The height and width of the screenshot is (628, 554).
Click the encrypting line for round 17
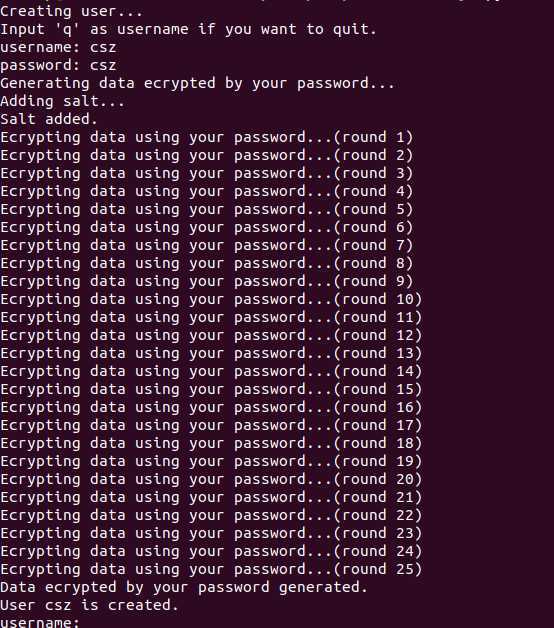pyautogui.click(x=211, y=425)
